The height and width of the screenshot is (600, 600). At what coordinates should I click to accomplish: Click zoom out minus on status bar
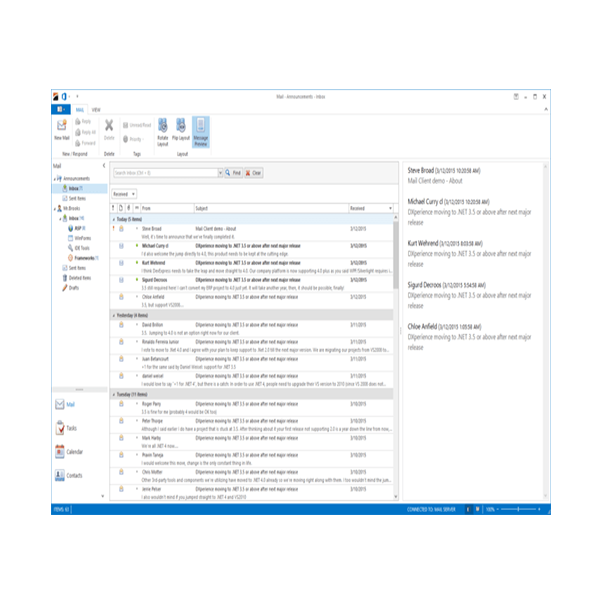click(498, 509)
